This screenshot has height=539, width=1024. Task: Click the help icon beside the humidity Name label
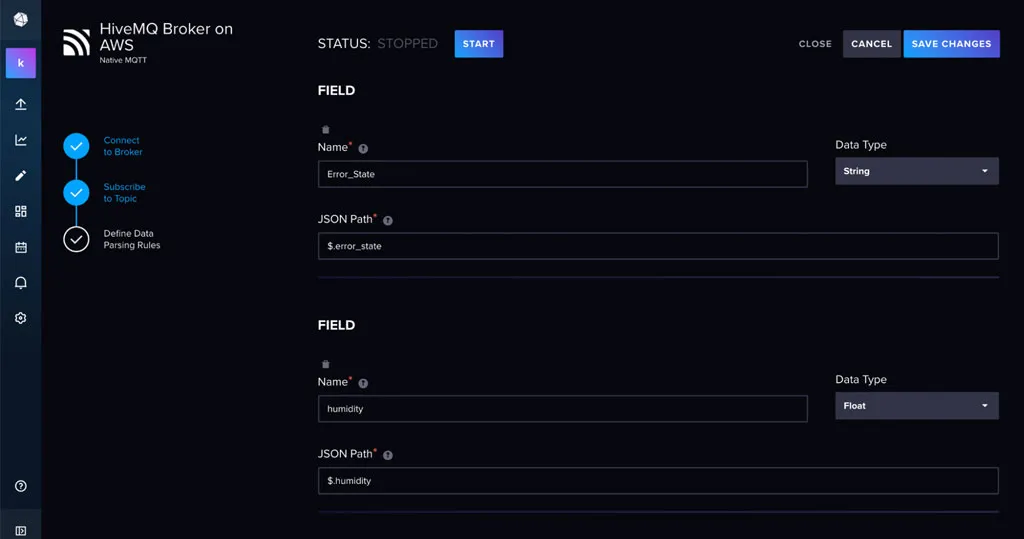pyautogui.click(x=363, y=383)
